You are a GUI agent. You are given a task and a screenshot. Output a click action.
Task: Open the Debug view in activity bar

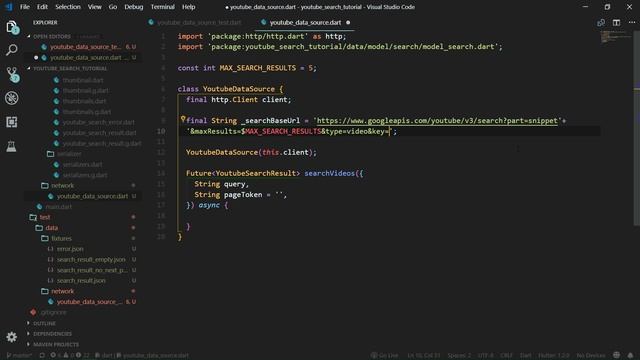[12, 98]
